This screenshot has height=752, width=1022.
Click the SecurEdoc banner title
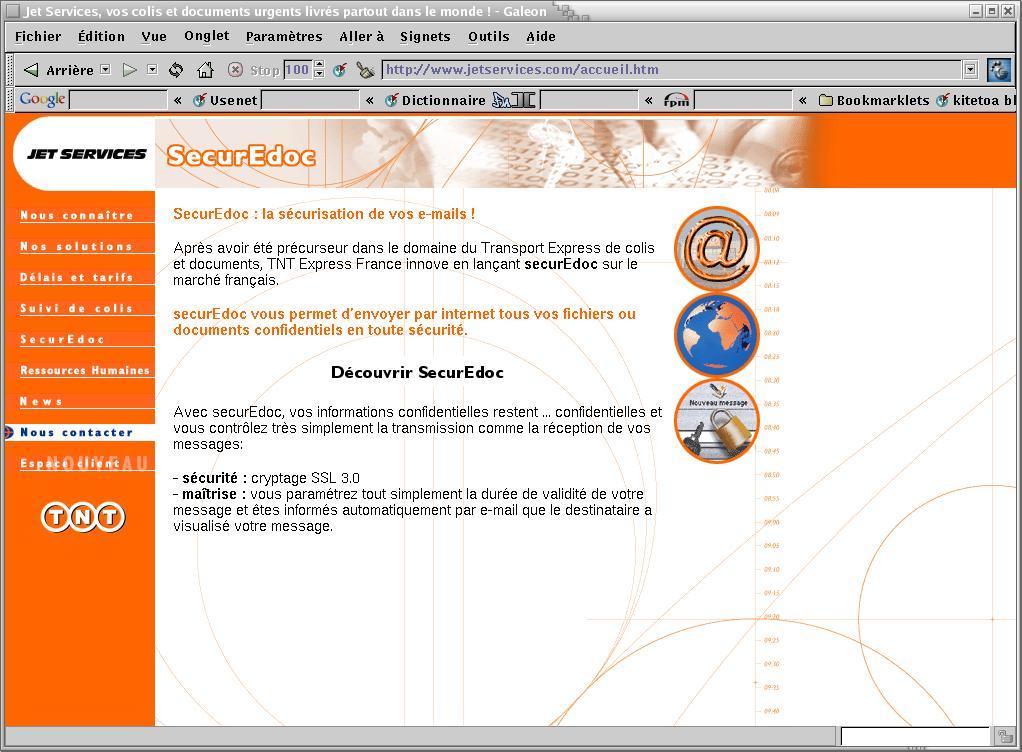click(x=241, y=156)
